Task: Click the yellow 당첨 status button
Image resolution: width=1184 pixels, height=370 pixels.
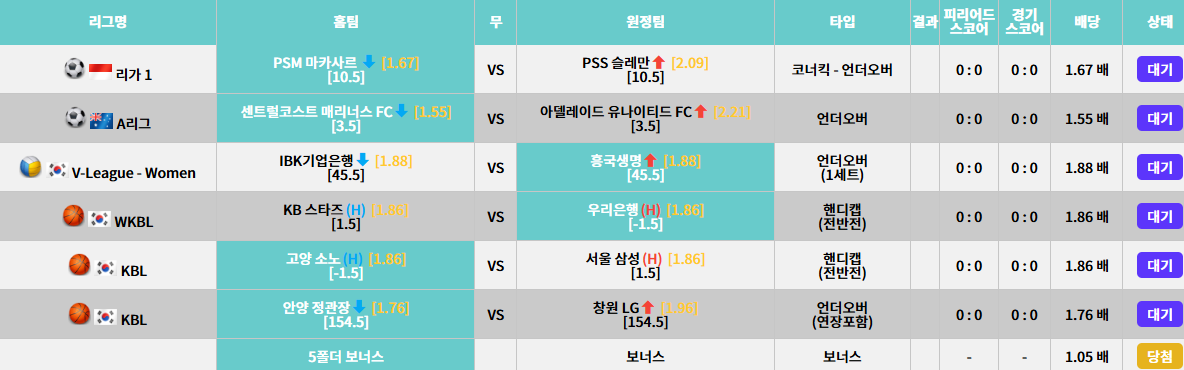Action: [1159, 356]
